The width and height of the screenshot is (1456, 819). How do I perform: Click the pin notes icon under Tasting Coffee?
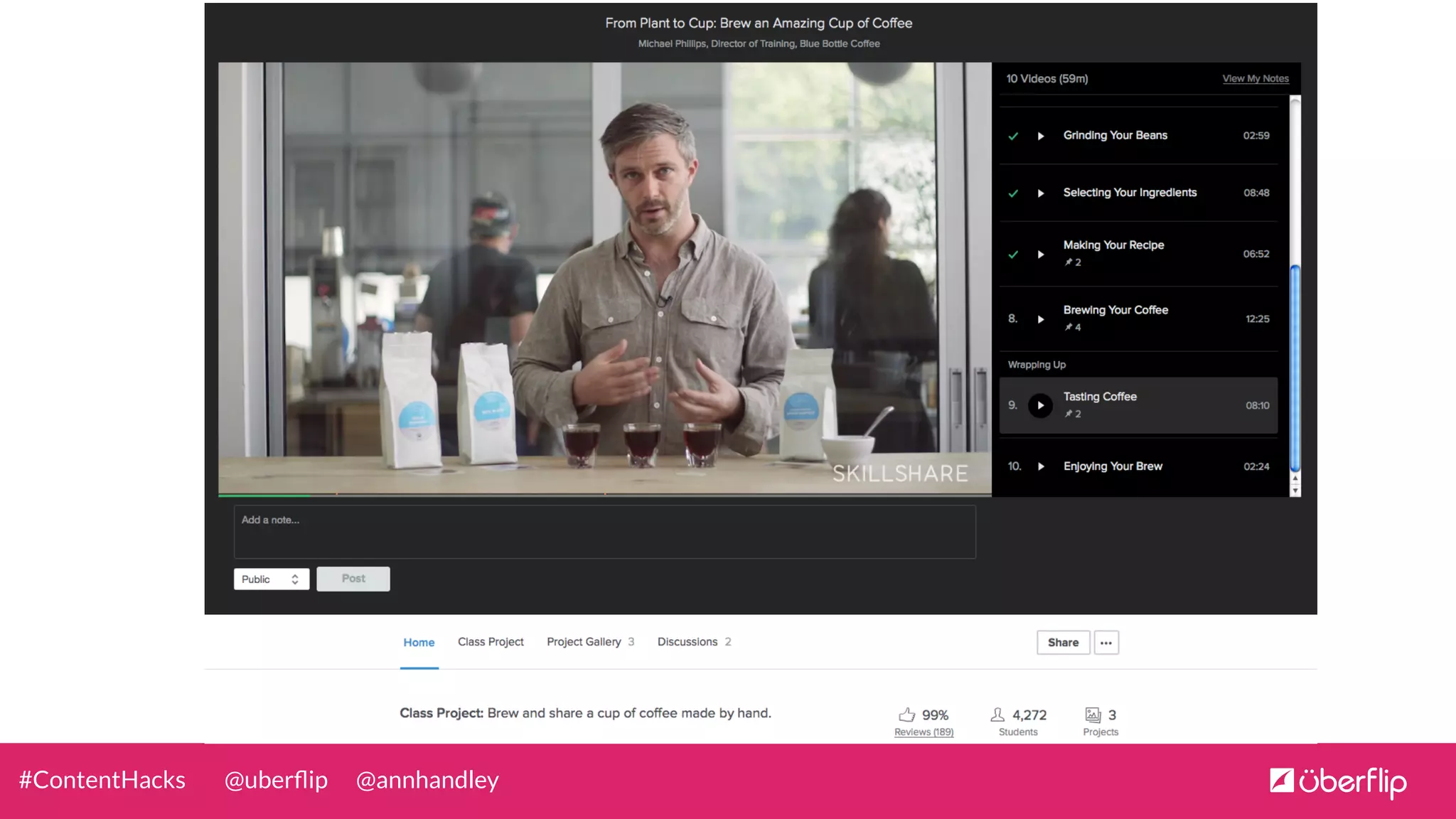click(x=1068, y=414)
